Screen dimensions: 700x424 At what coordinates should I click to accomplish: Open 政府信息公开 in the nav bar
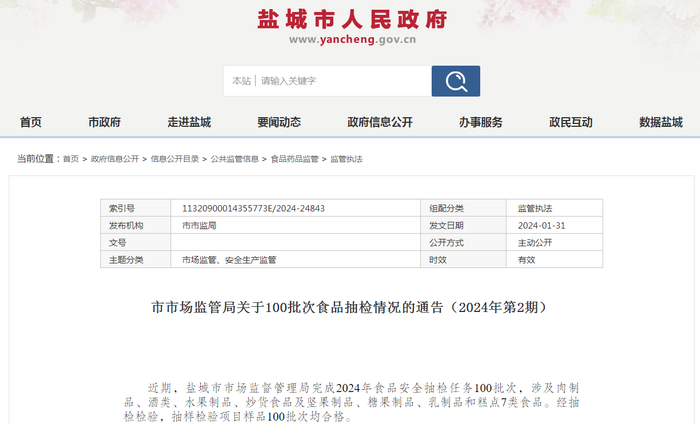[380, 122]
